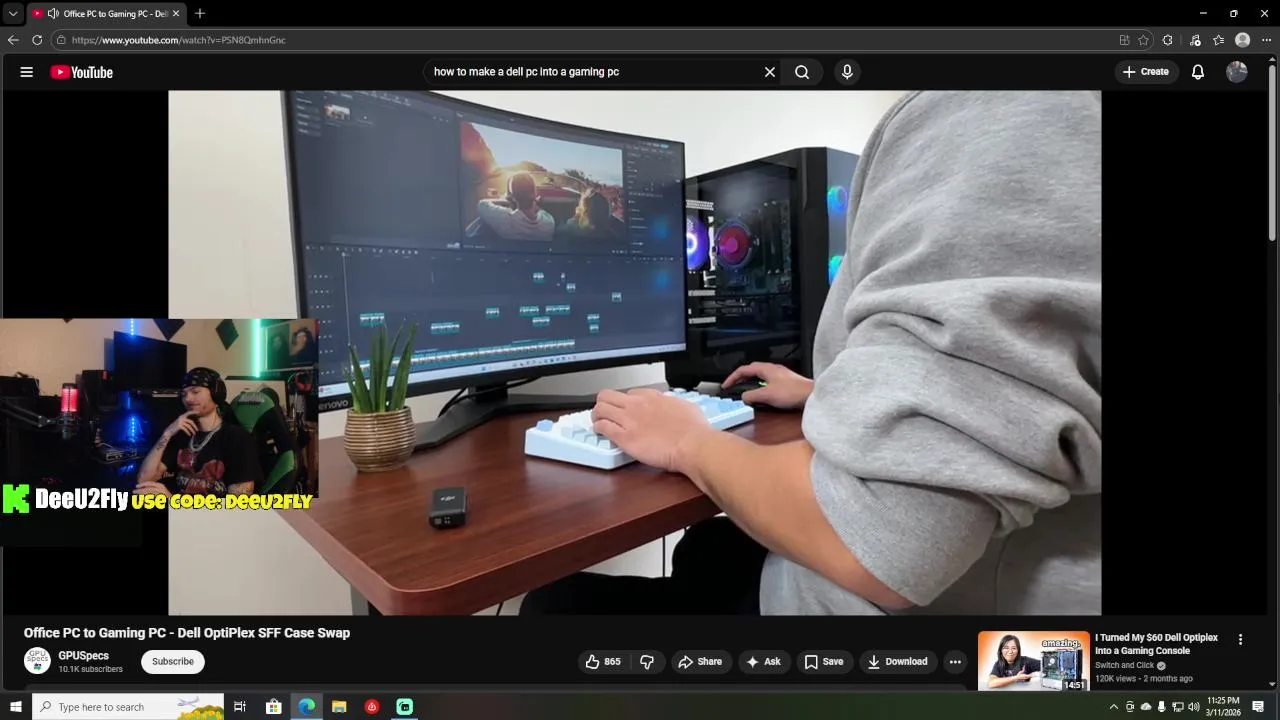Screen dimensions: 1280x720
Task: Expand the tab search dropdown arrow
Action: coord(13,14)
